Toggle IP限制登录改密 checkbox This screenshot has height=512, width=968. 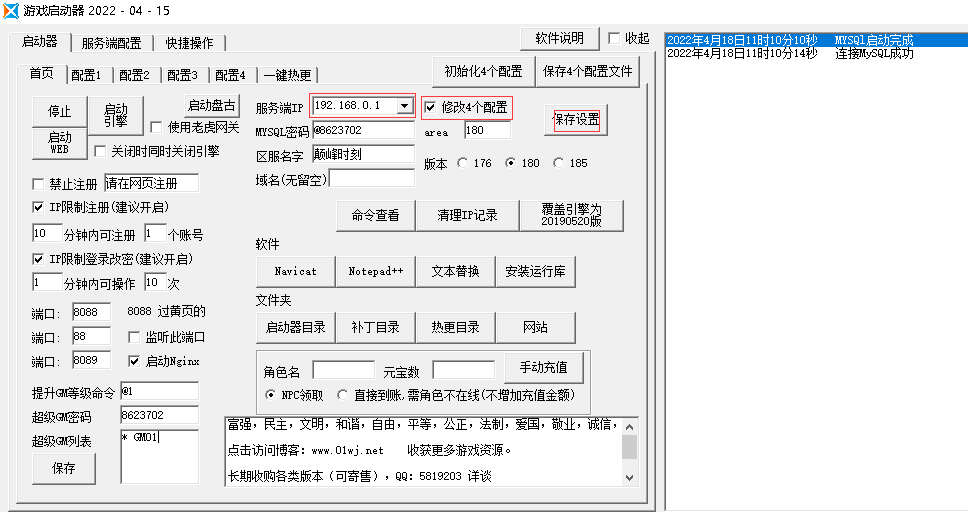point(38,259)
